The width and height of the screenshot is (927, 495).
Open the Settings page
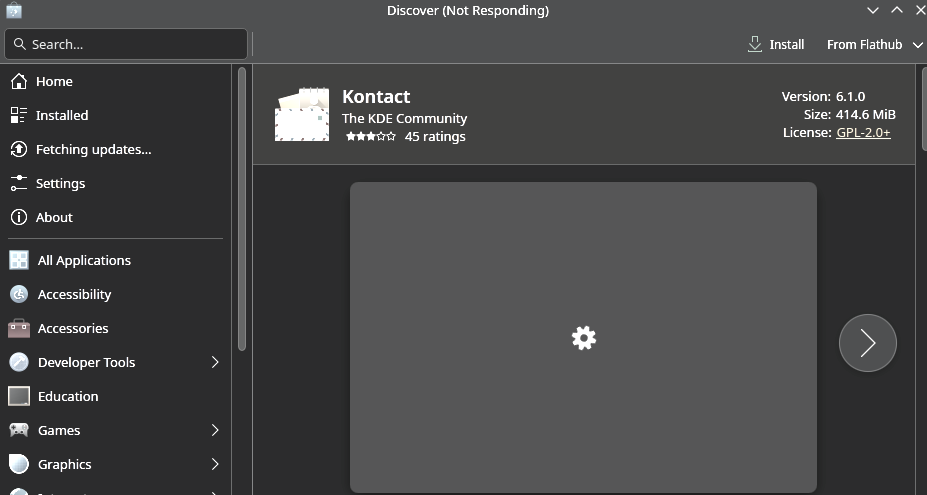[116, 183]
